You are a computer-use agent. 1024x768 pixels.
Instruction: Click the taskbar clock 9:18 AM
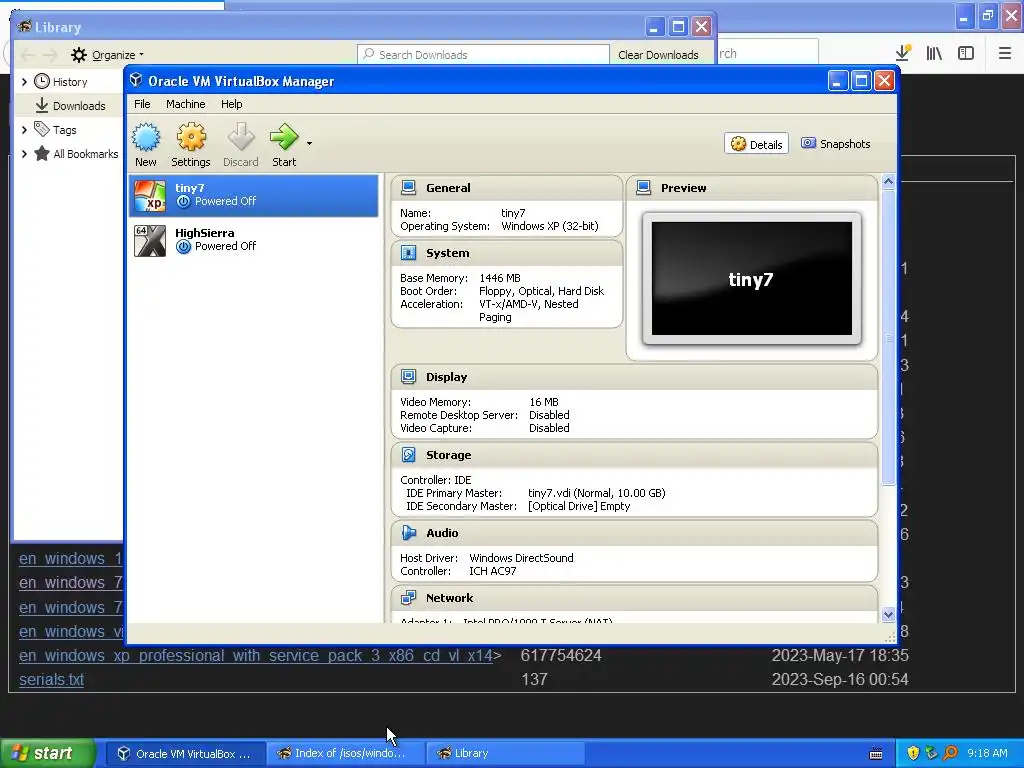[x=987, y=753]
